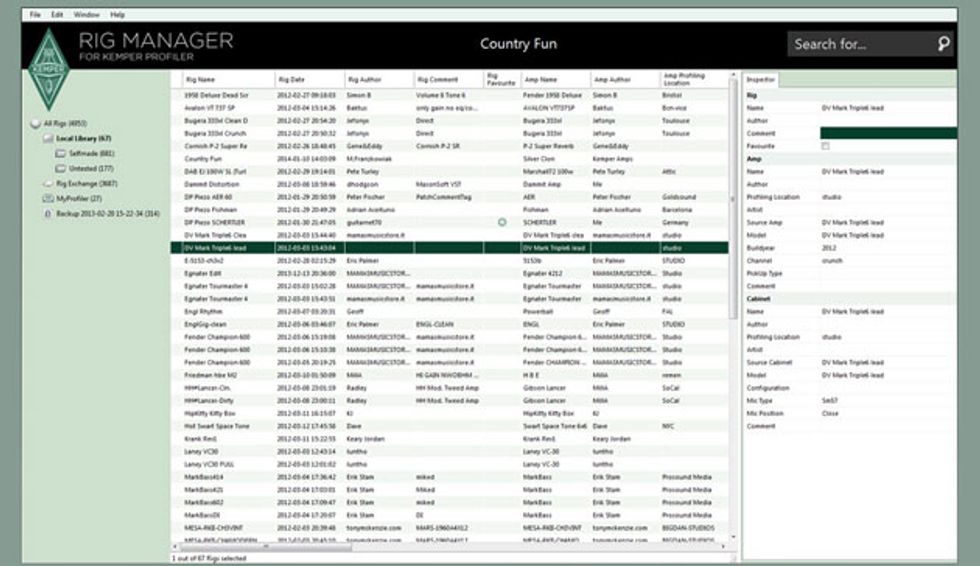Screen dimensions: 980x566
Task: Click the Local Library folder icon
Action: coord(48,138)
